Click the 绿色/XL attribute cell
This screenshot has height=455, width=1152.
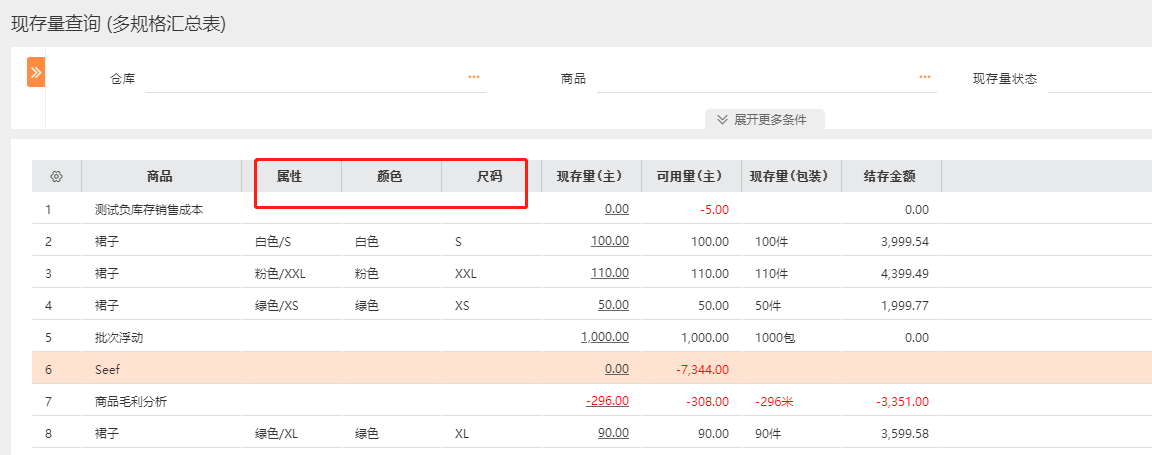(x=291, y=434)
